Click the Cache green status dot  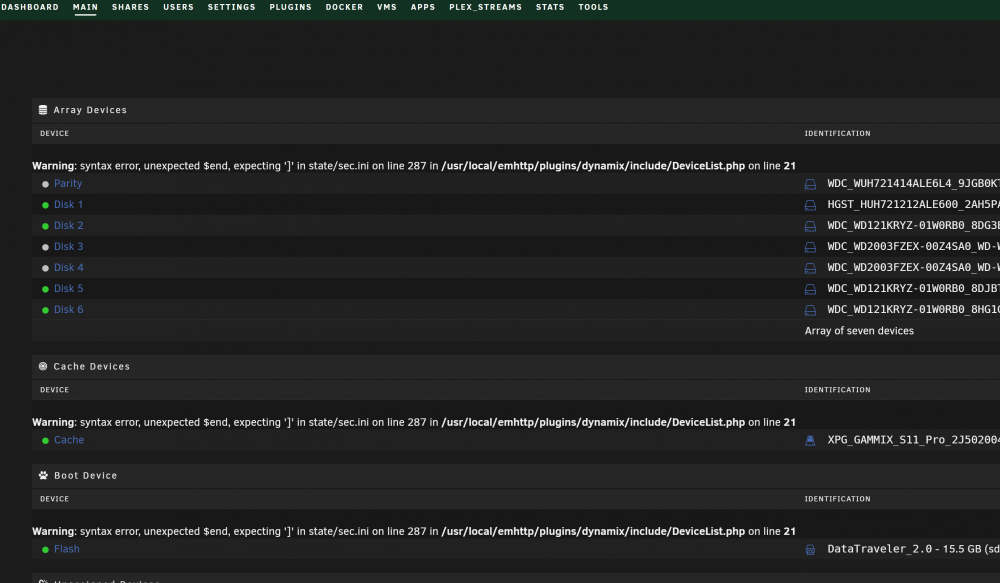(x=45, y=441)
